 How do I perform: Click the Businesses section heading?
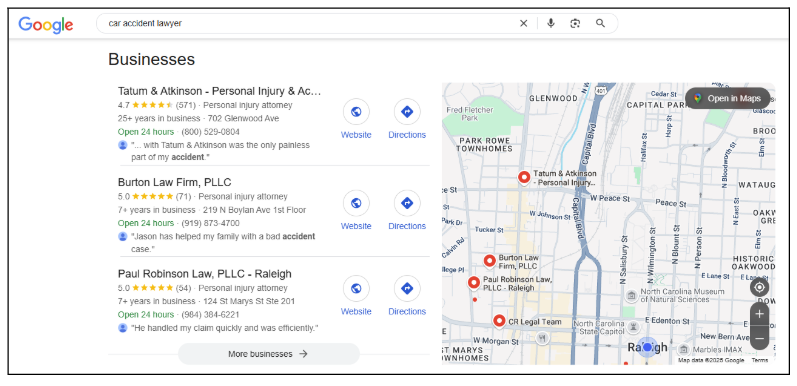(x=151, y=59)
